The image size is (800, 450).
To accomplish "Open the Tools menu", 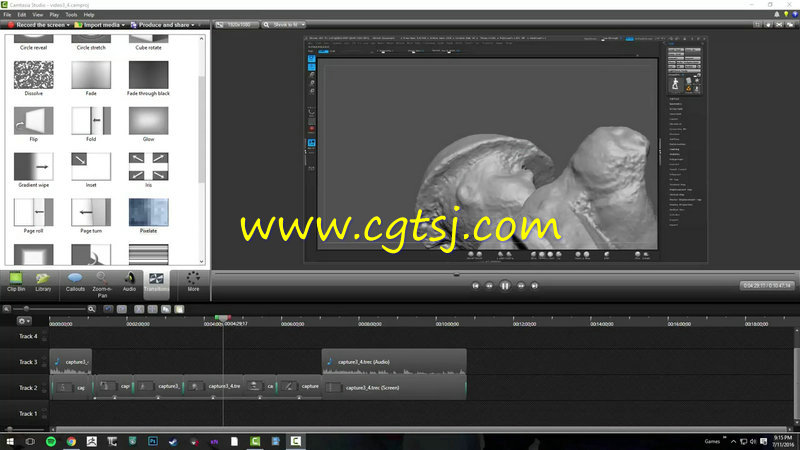I will (71, 15).
